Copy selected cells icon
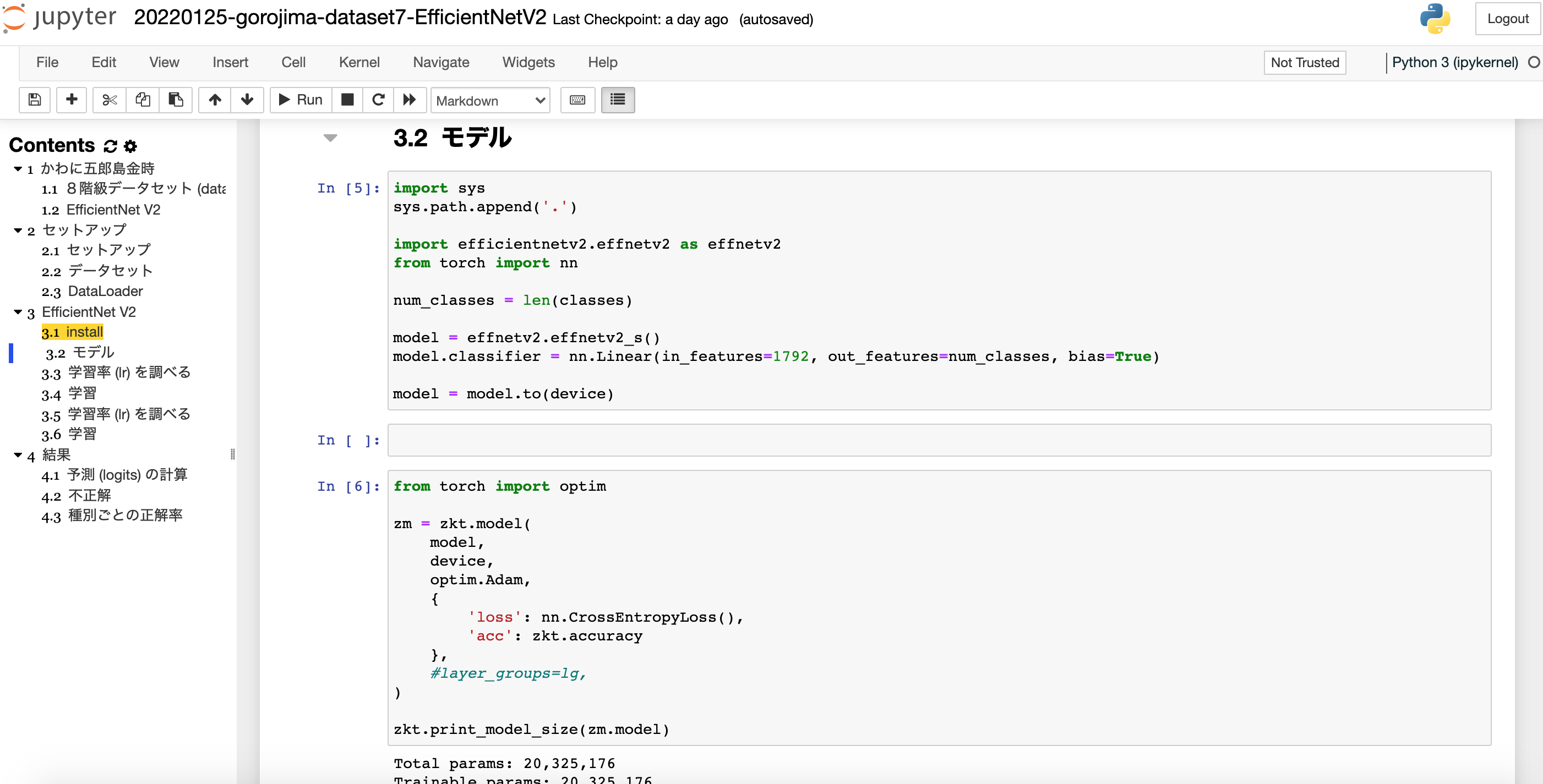The width and height of the screenshot is (1543, 784). [x=143, y=100]
